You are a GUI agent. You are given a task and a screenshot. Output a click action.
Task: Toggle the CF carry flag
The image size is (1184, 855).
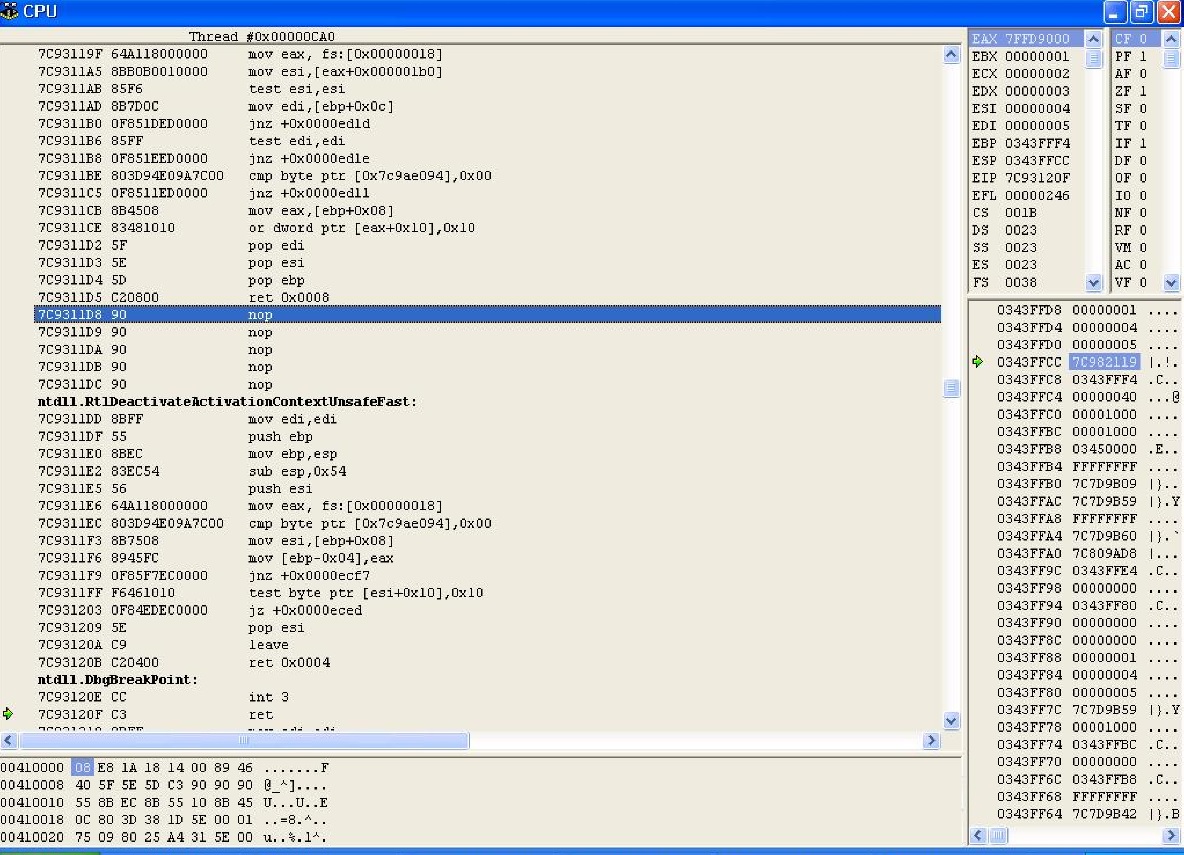click(x=1131, y=39)
